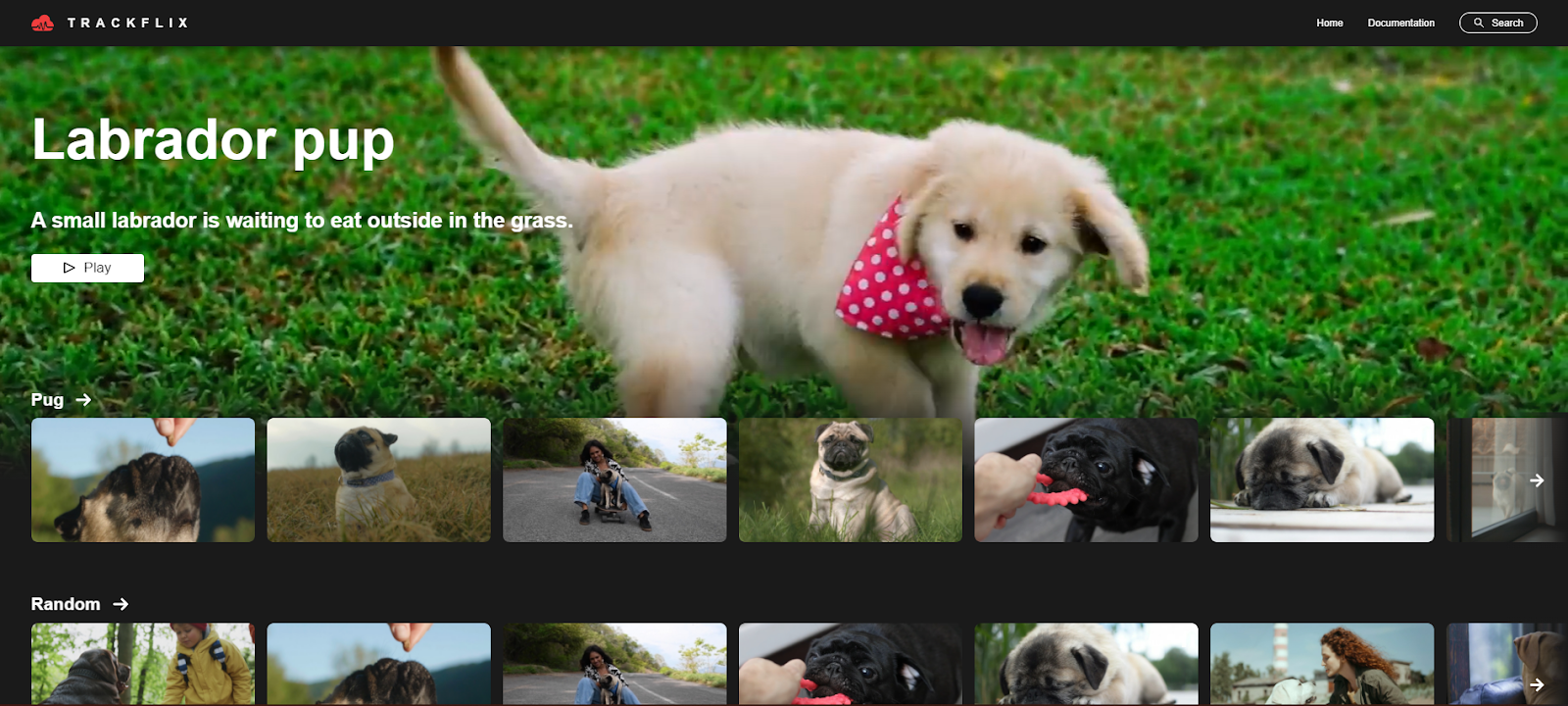This screenshot has width=1568, height=706.
Task: Click the Labrador pup hero title
Action: [213, 140]
